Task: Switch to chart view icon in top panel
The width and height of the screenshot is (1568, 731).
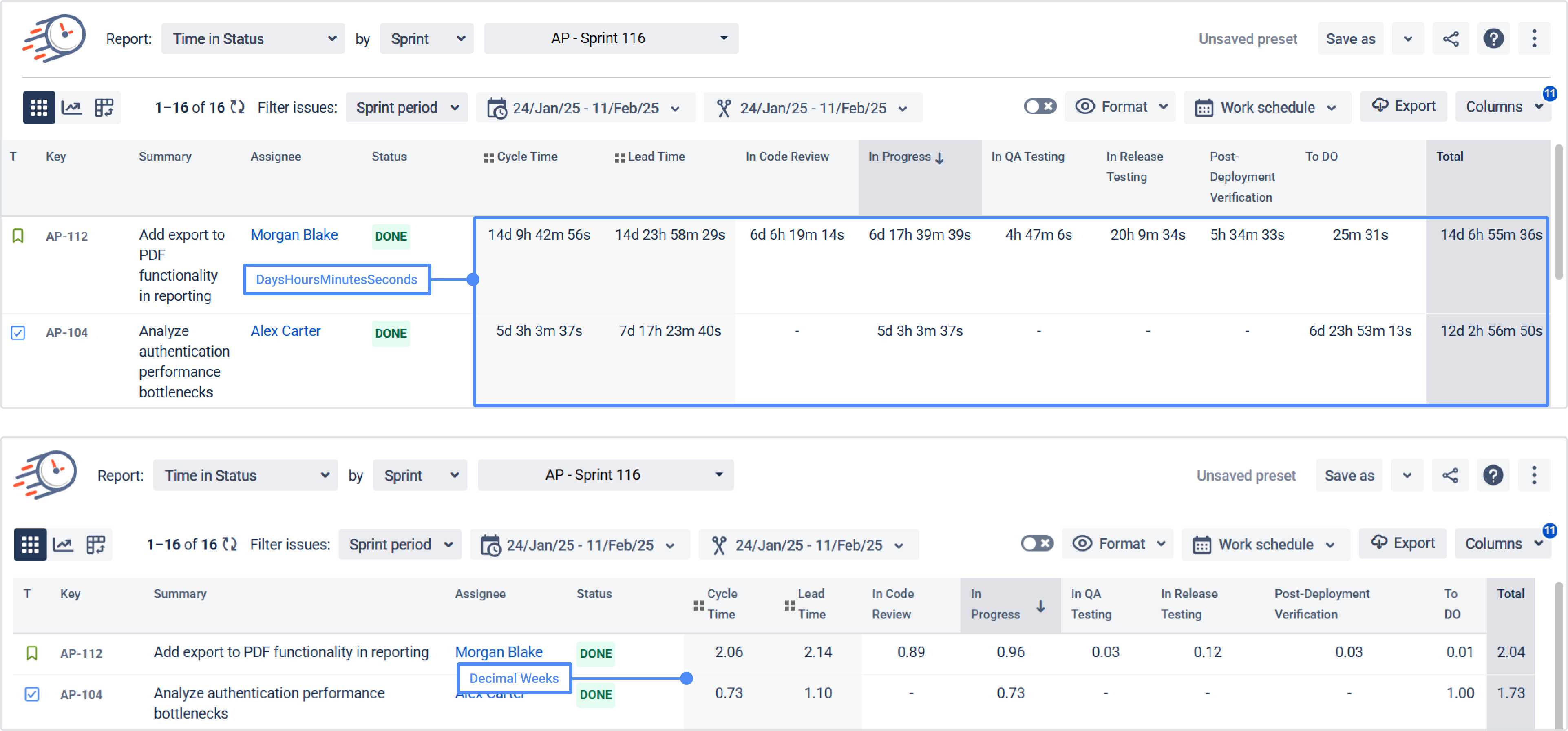Action: tap(72, 108)
